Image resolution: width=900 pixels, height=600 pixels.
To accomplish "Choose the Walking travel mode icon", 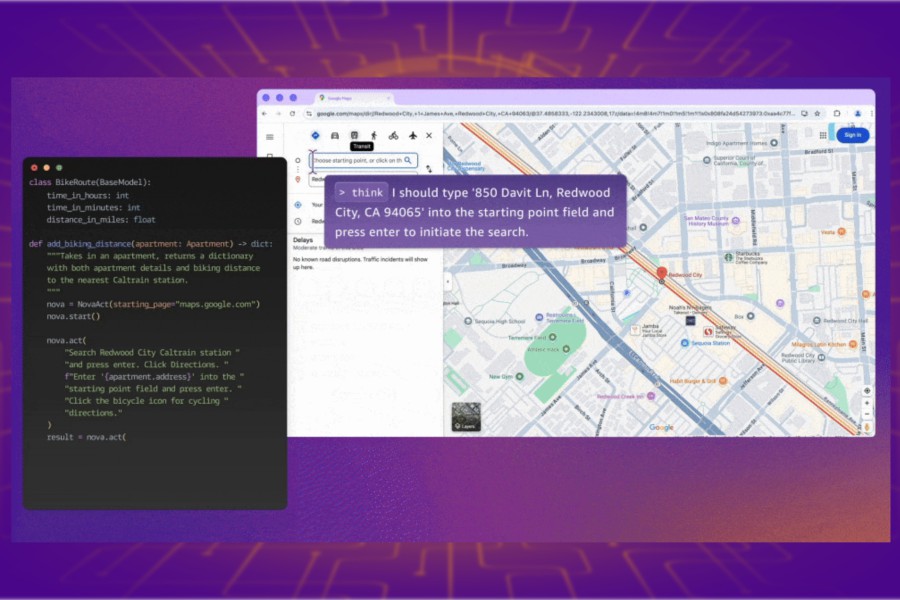I will tap(374, 136).
